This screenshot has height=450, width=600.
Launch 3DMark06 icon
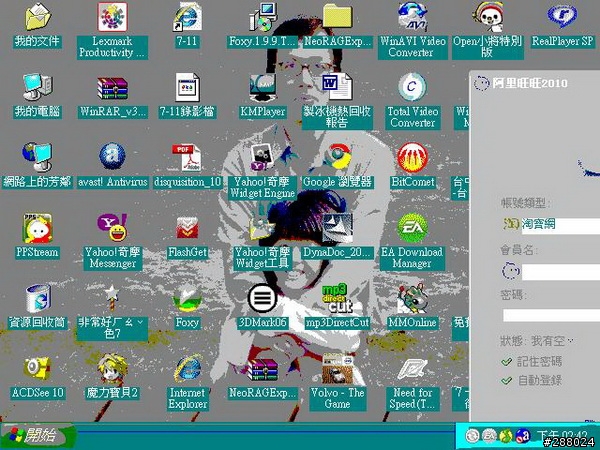[x=262, y=298]
